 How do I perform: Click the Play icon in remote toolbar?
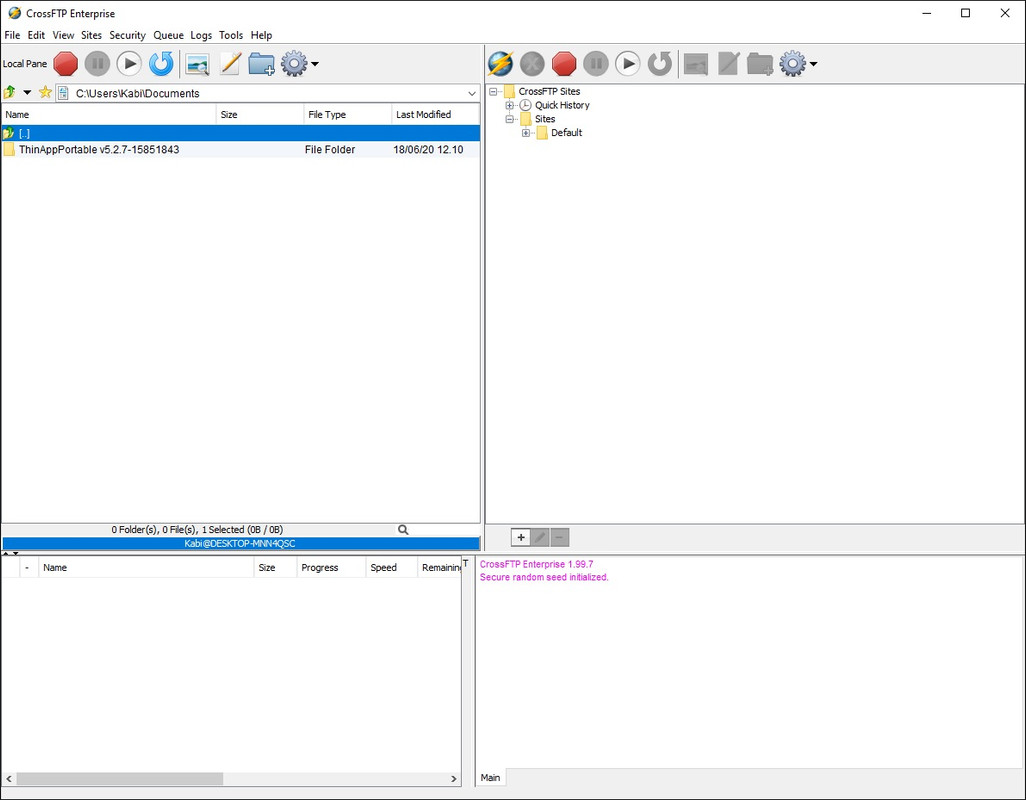click(x=628, y=63)
